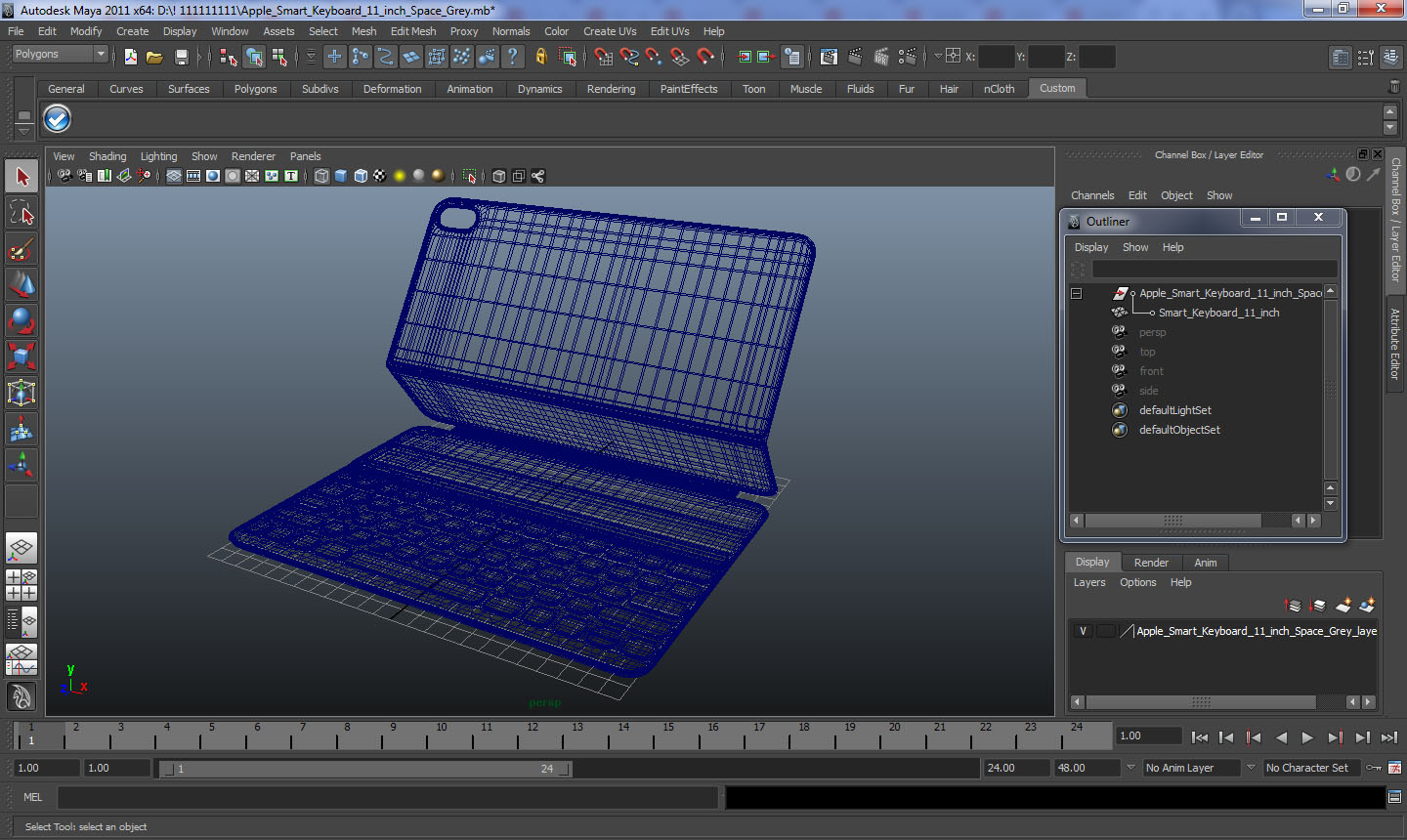Screen dimensions: 1407x840
Task: Activate the Rotate tool sphere icon
Action: click(21, 320)
